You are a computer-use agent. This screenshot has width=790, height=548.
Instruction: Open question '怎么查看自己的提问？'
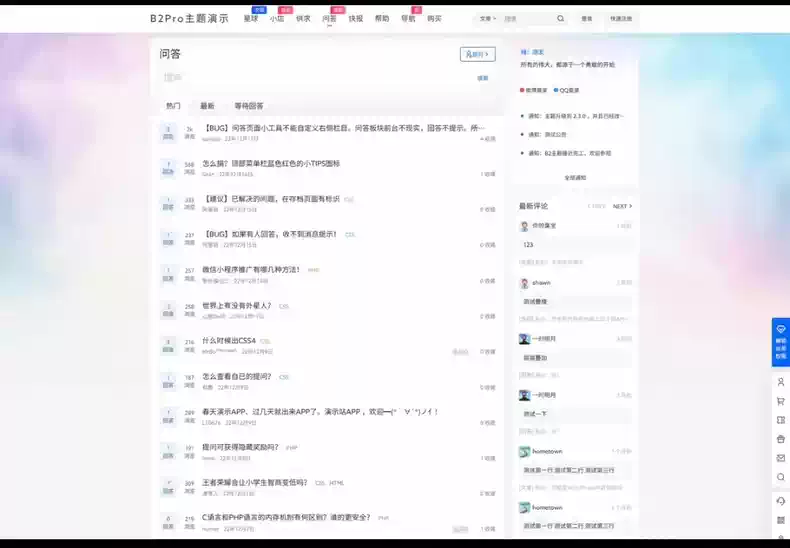pos(237,377)
